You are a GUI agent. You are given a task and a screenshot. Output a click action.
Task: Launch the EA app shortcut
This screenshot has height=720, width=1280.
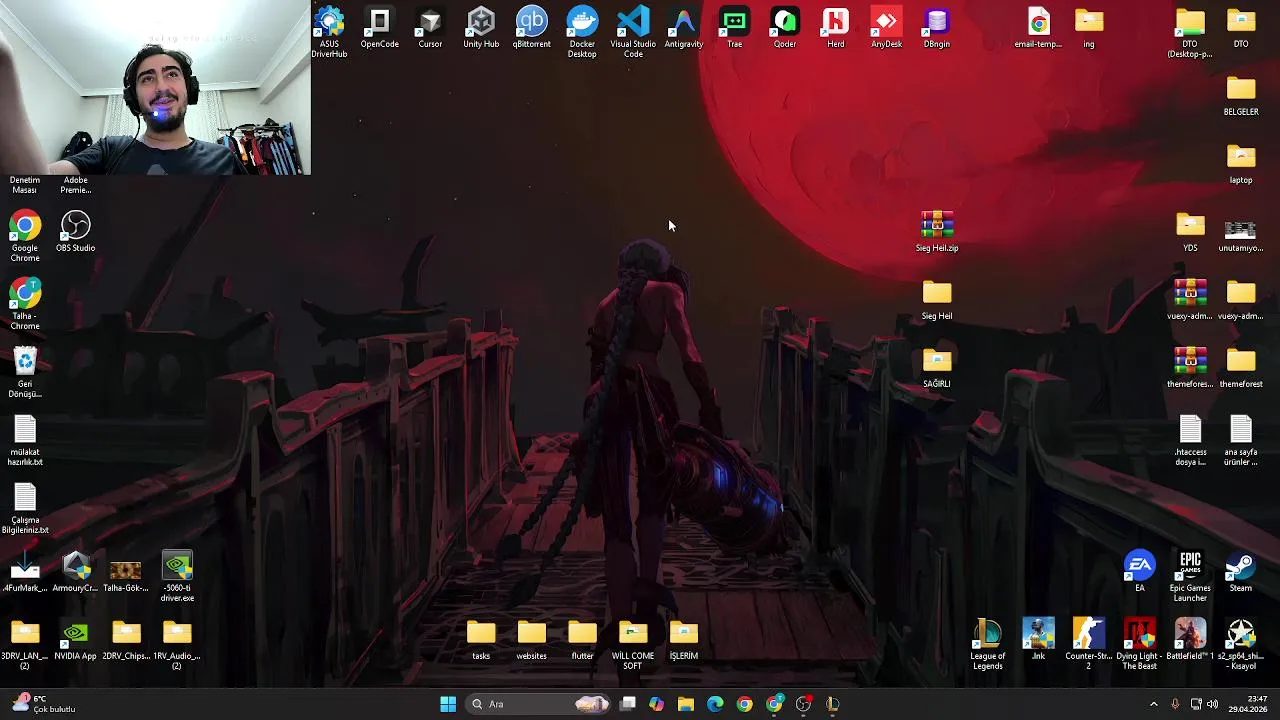click(1139, 572)
